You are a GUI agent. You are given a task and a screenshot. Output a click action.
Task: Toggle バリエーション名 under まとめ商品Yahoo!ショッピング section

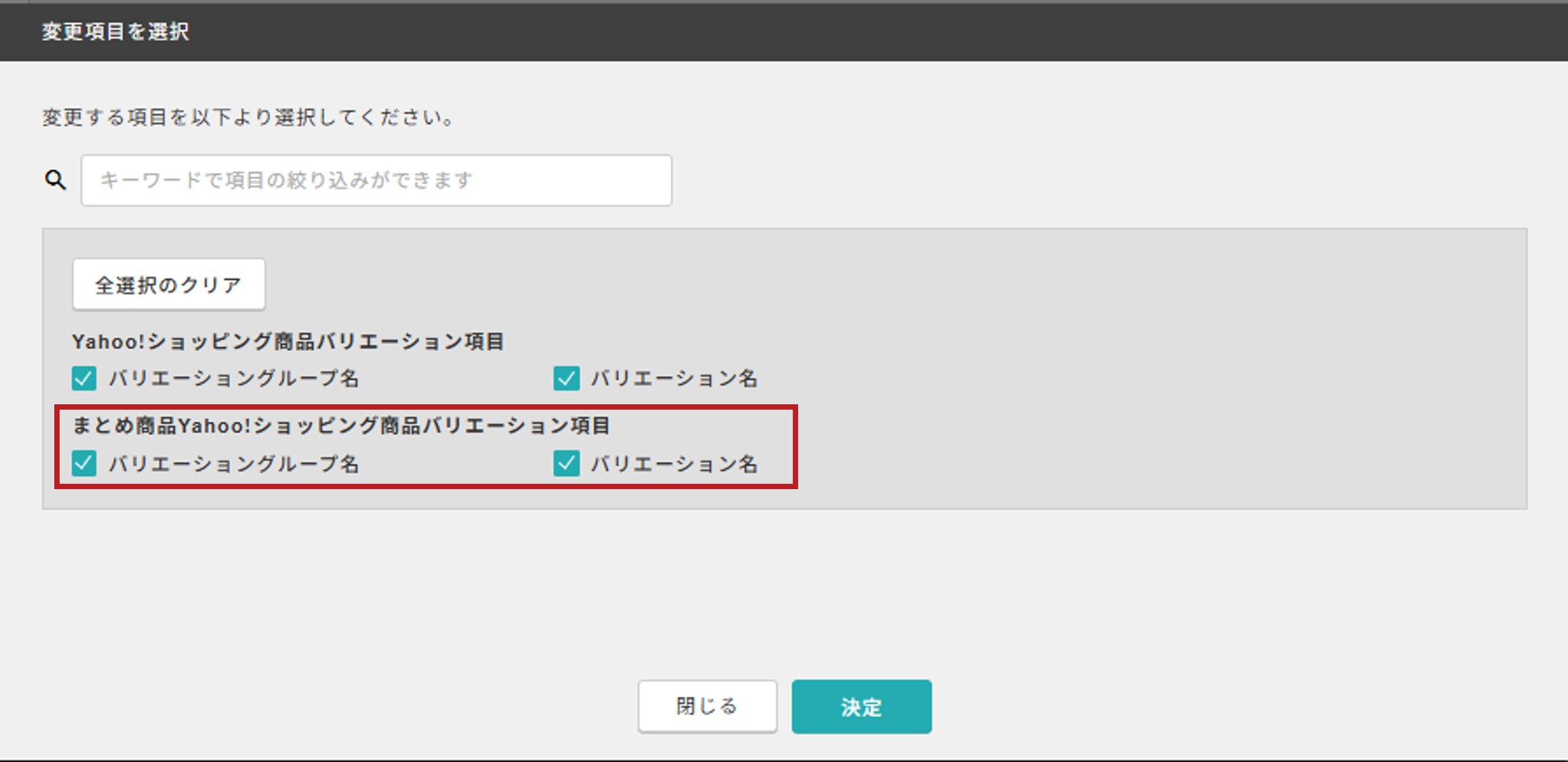coord(566,463)
